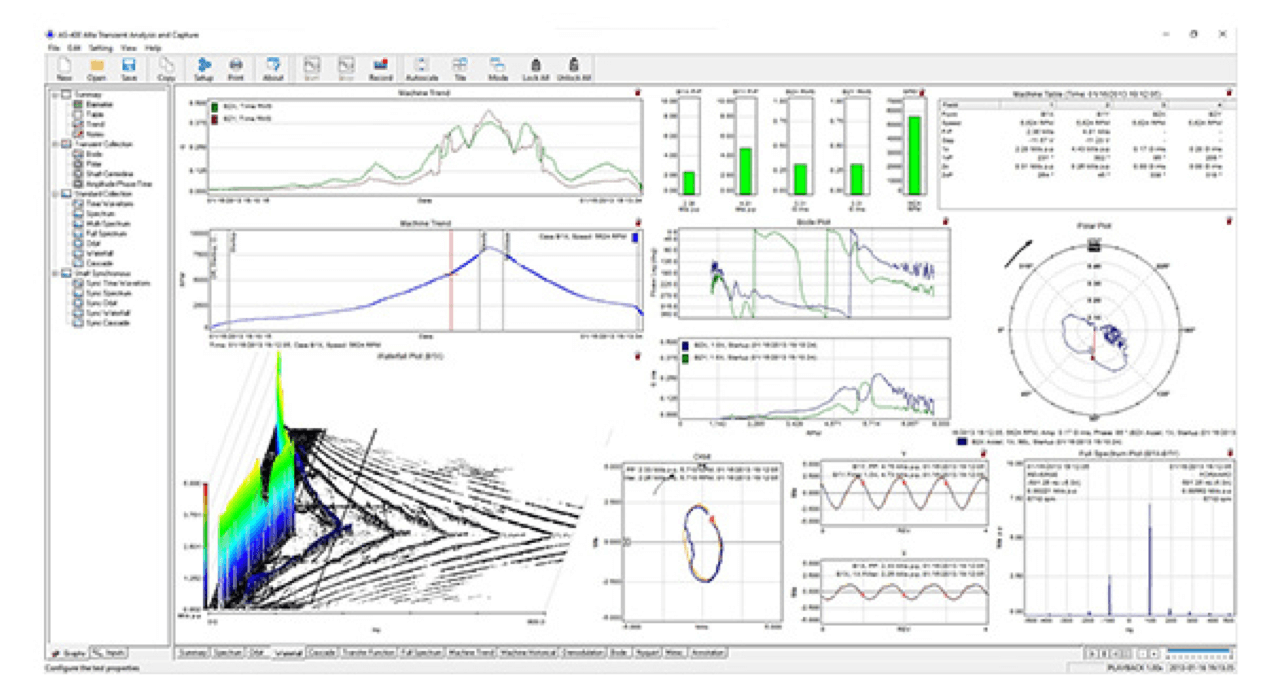Screen dimensions: 1268x698
Task: Collapse the Standard Collection tree node
Action: [53, 193]
